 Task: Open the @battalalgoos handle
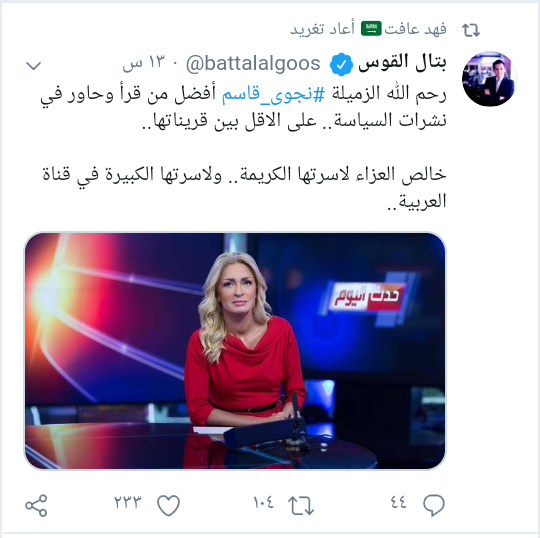(253, 64)
